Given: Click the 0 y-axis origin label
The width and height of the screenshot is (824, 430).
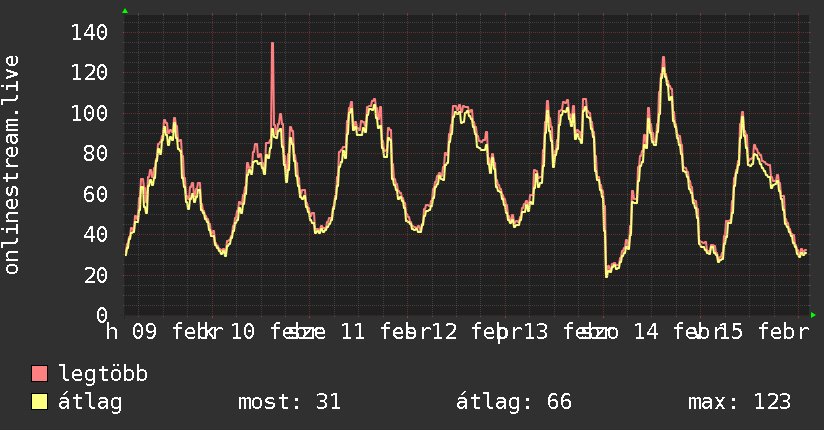Looking at the screenshot, I should [102, 315].
